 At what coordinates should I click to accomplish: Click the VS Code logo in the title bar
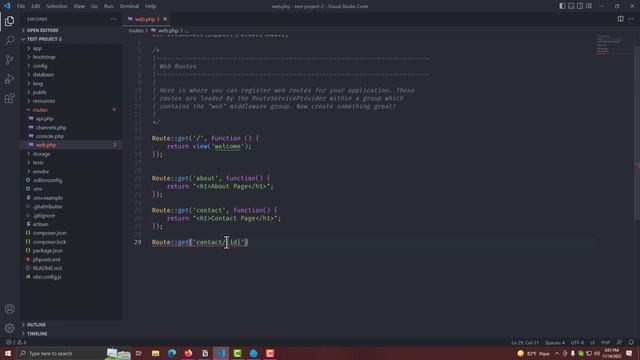click(7, 6)
